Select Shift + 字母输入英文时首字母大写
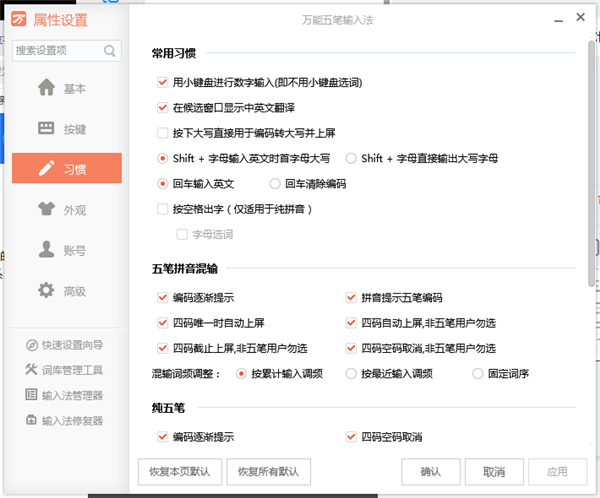 point(163,158)
